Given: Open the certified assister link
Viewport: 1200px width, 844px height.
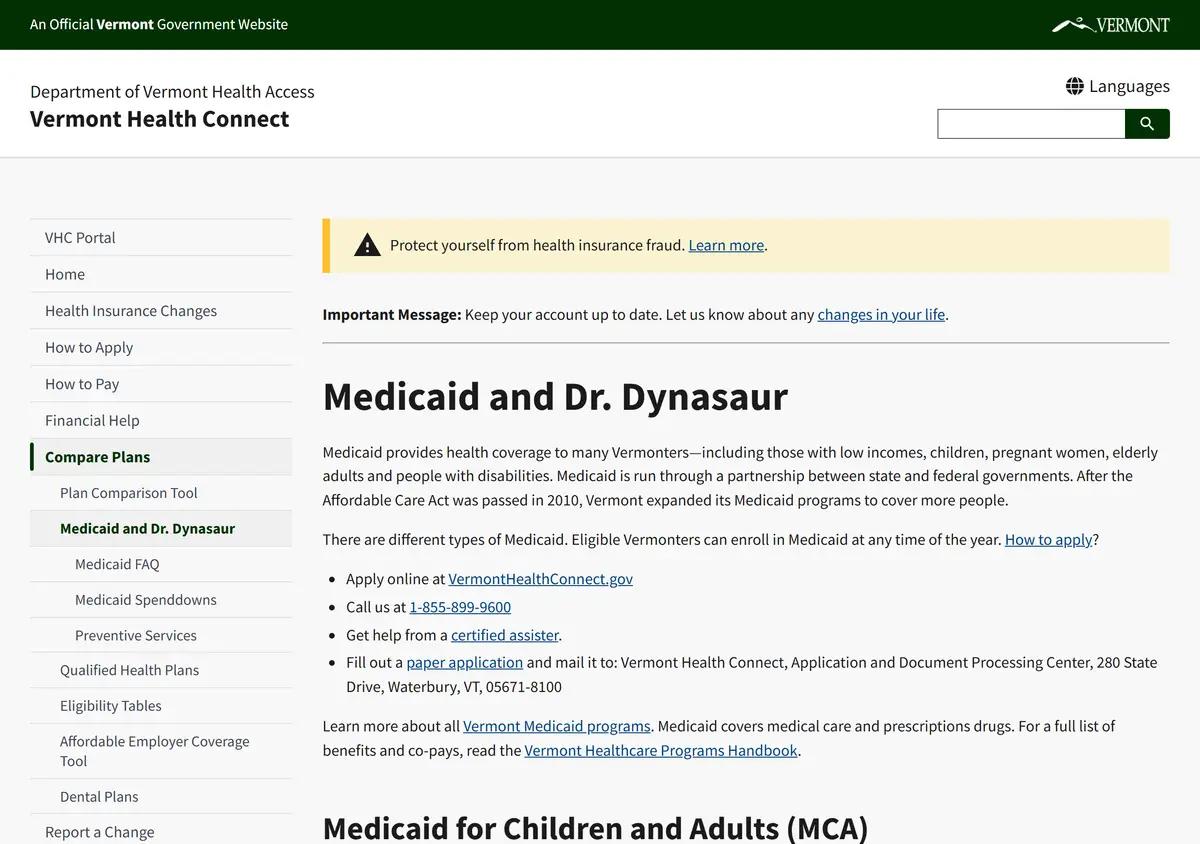Looking at the screenshot, I should [x=504, y=635].
